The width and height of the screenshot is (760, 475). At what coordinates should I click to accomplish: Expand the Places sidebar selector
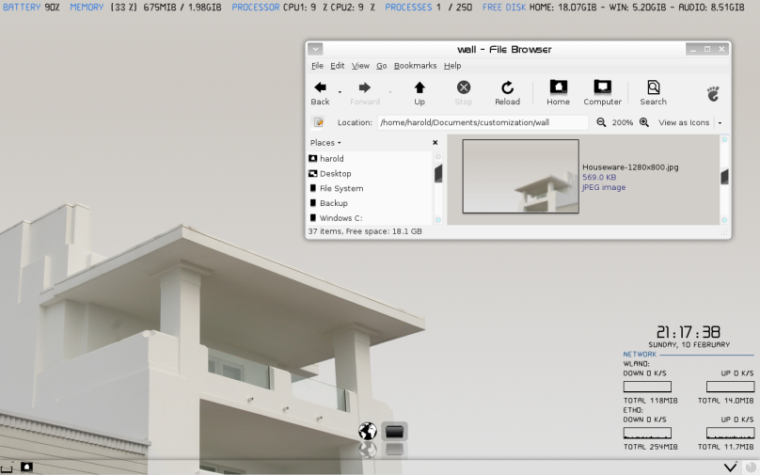pos(326,142)
